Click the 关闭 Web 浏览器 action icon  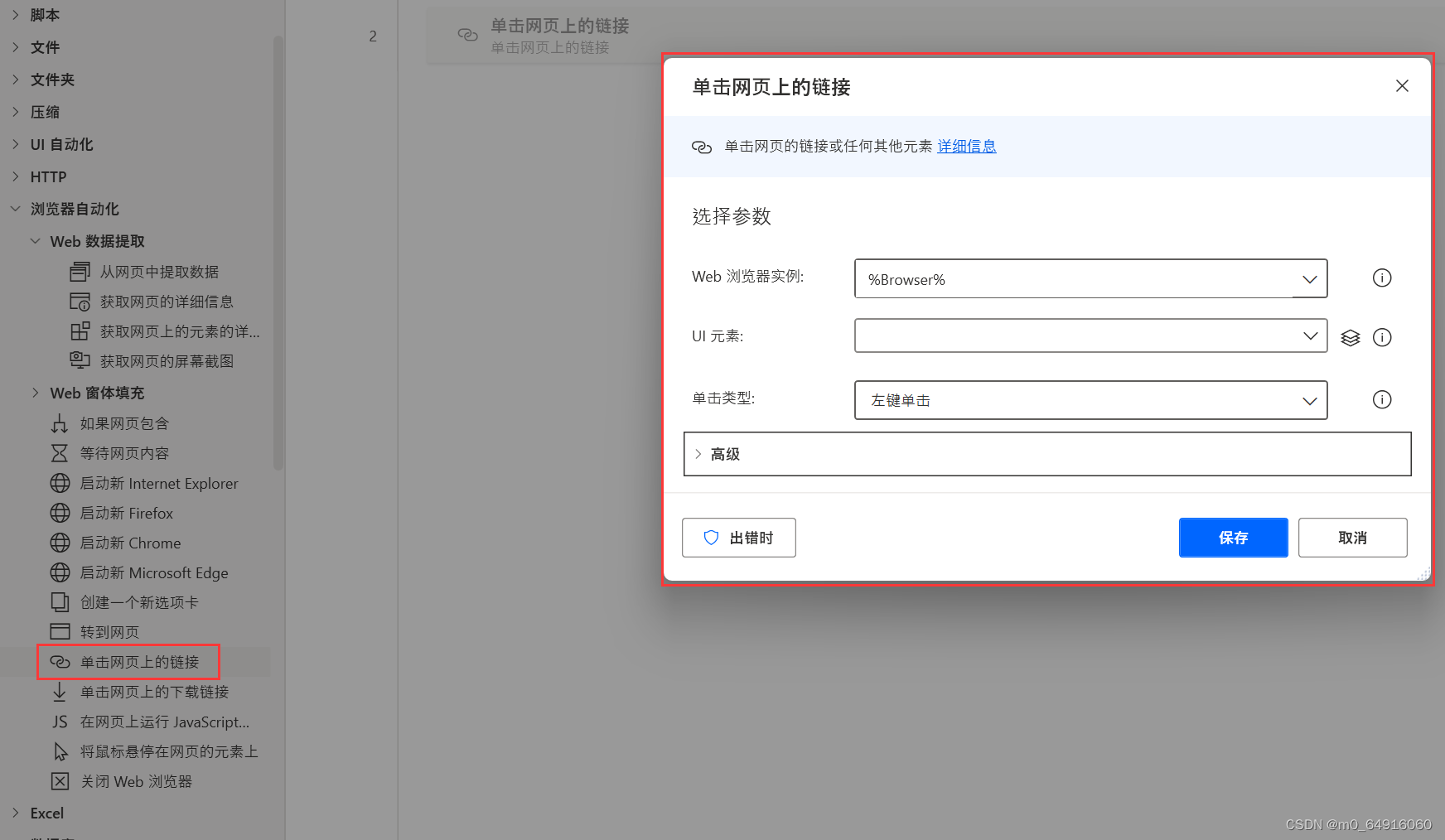(x=60, y=781)
